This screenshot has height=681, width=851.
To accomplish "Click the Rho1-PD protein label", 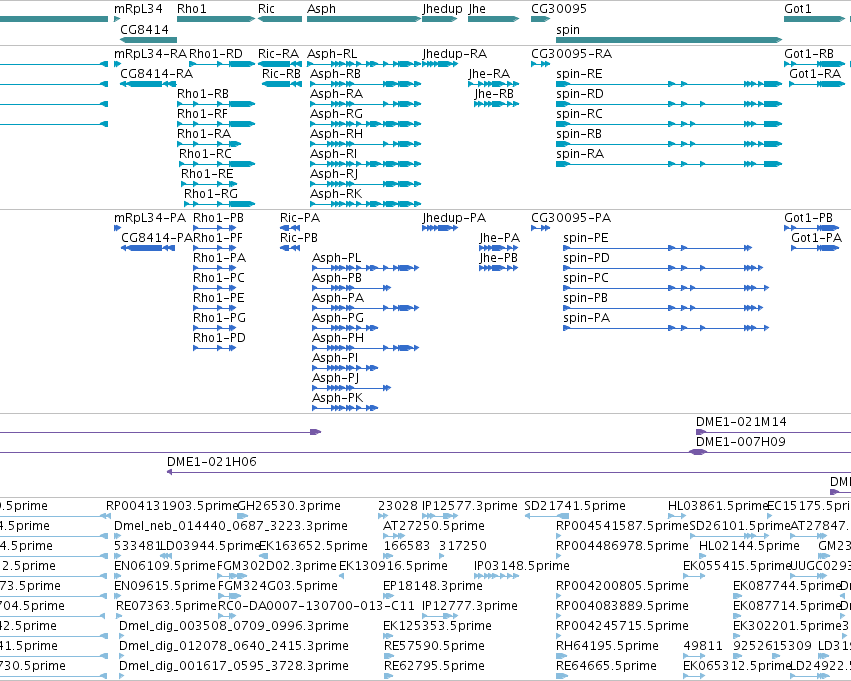I will [x=219, y=338].
